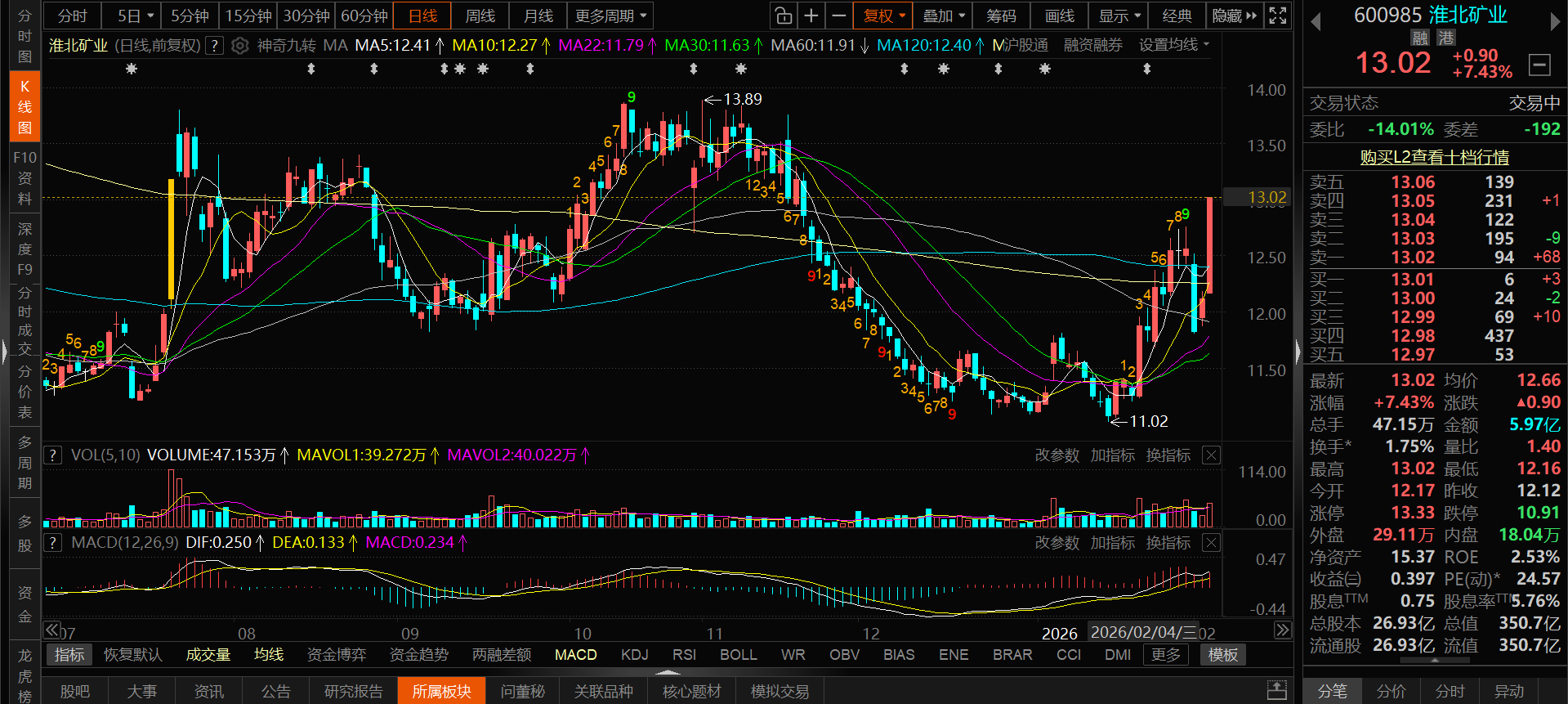Go to next stock with right arrow
This screenshot has width=1568, height=704.
1555,22
